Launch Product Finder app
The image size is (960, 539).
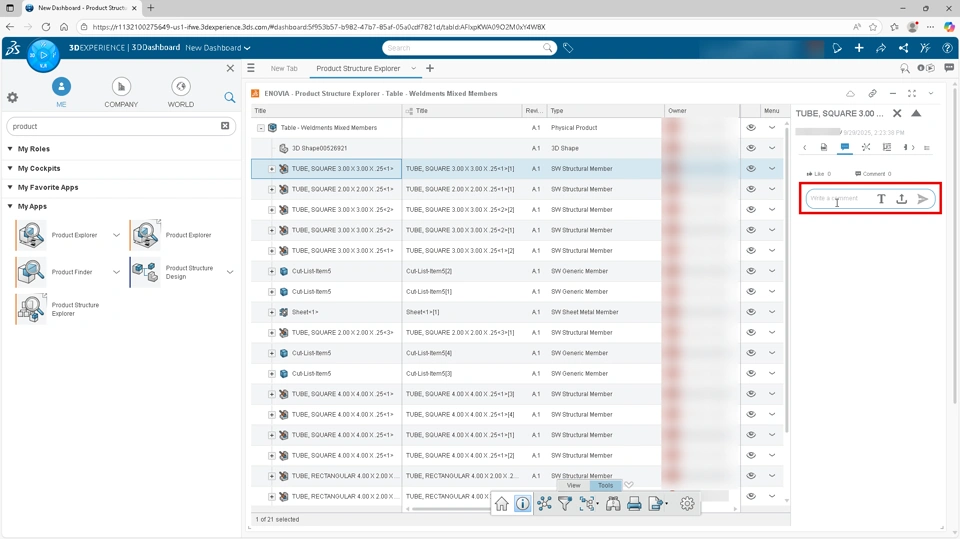tap(30, 272)
